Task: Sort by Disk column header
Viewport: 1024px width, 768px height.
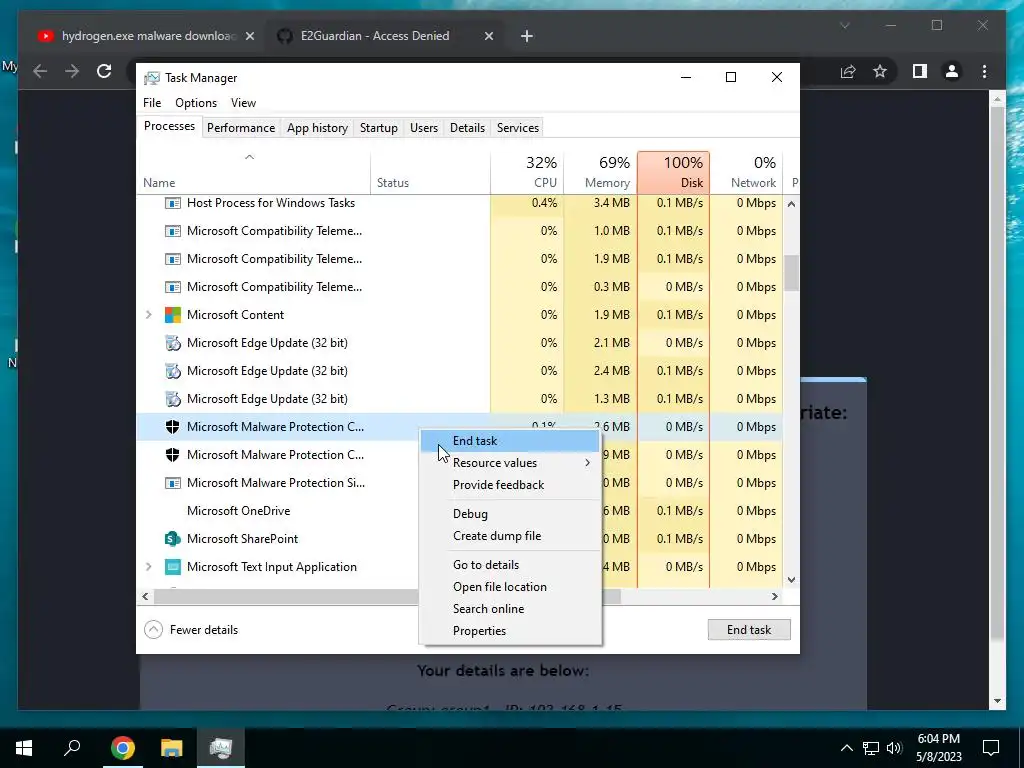Action: pyautogui.click(x=673, y=172)
